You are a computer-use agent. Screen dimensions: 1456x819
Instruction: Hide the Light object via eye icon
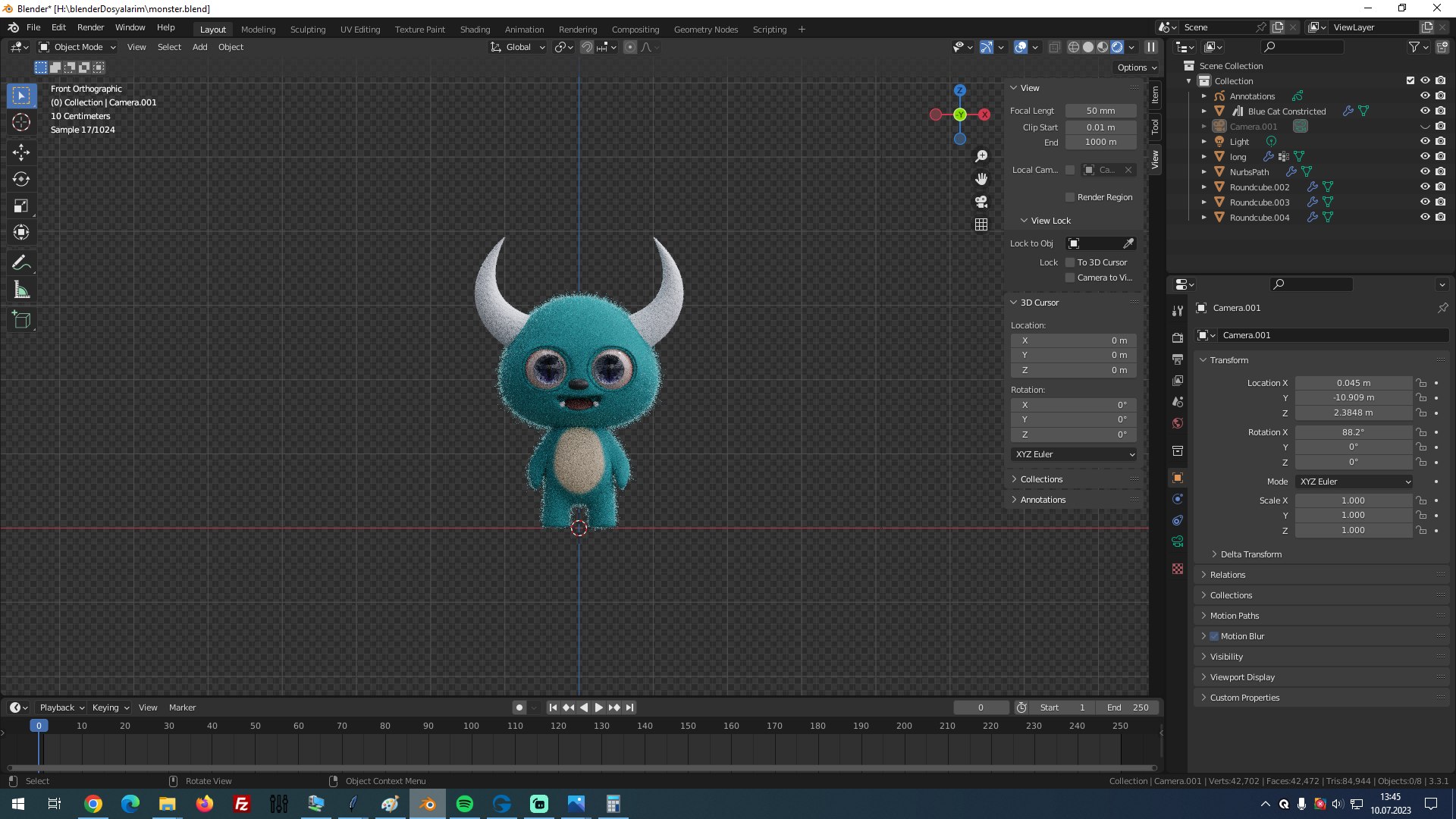[x=1425, y=141]
